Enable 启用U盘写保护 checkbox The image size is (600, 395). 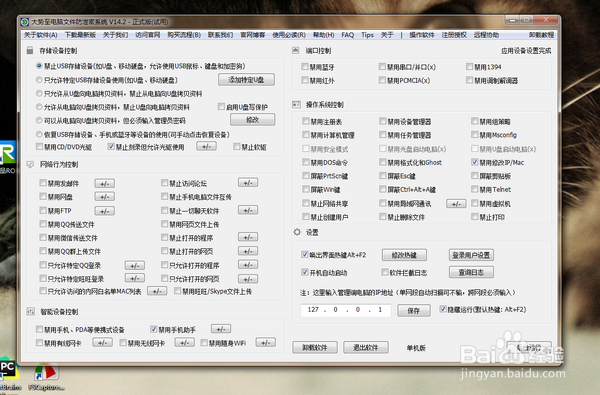click(x=221, y=106)
